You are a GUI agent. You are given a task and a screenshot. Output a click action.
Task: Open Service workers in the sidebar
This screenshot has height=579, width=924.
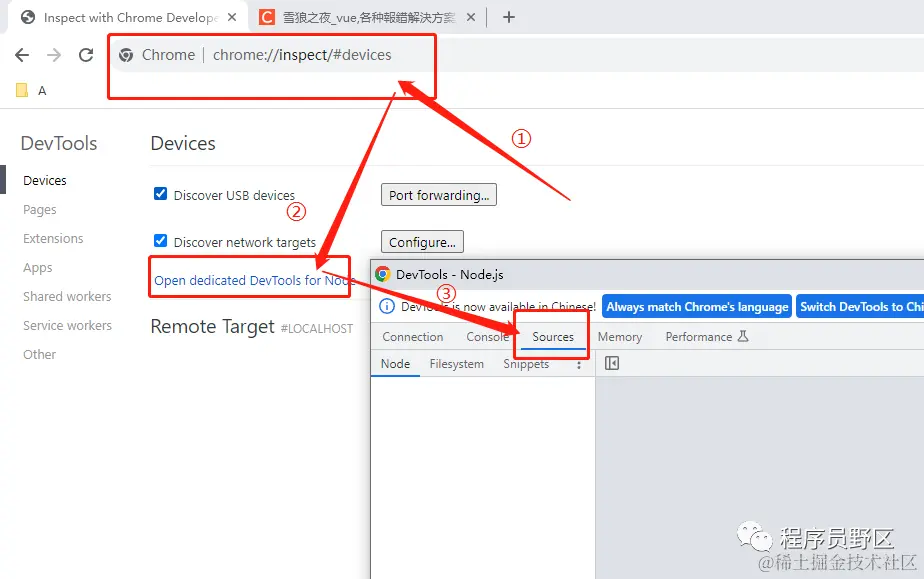pyautogui.click(x=67, y=325)
